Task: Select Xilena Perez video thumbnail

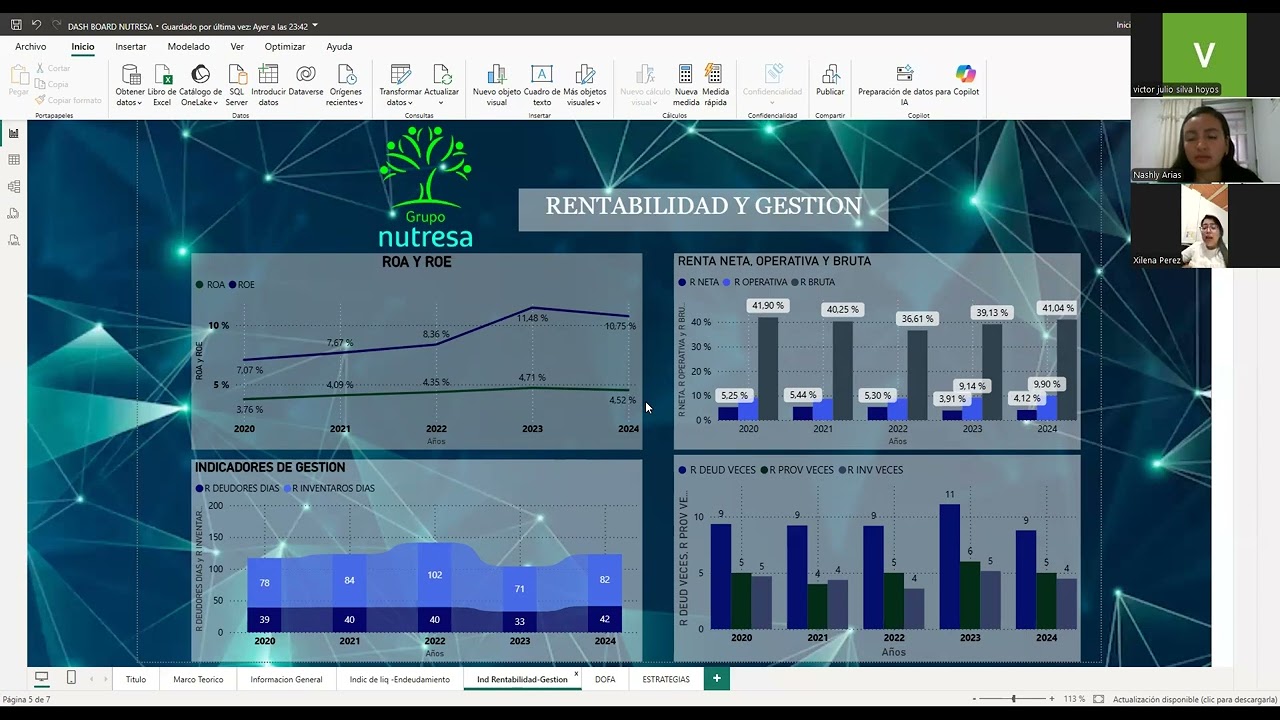Action: [1205, 226]
